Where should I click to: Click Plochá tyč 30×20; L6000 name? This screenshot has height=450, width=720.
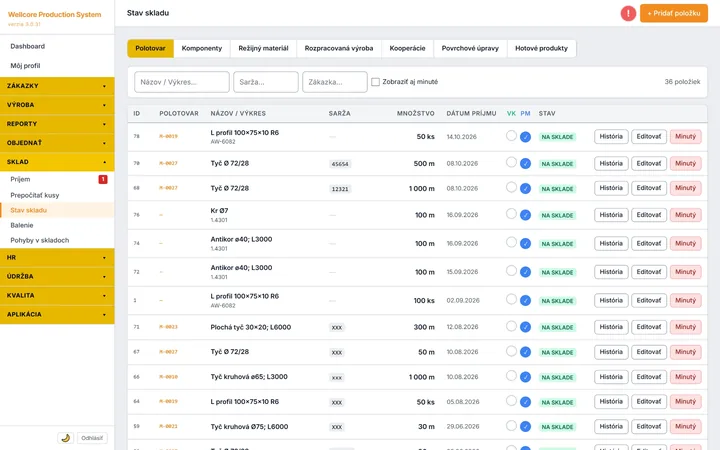[251, 327]
